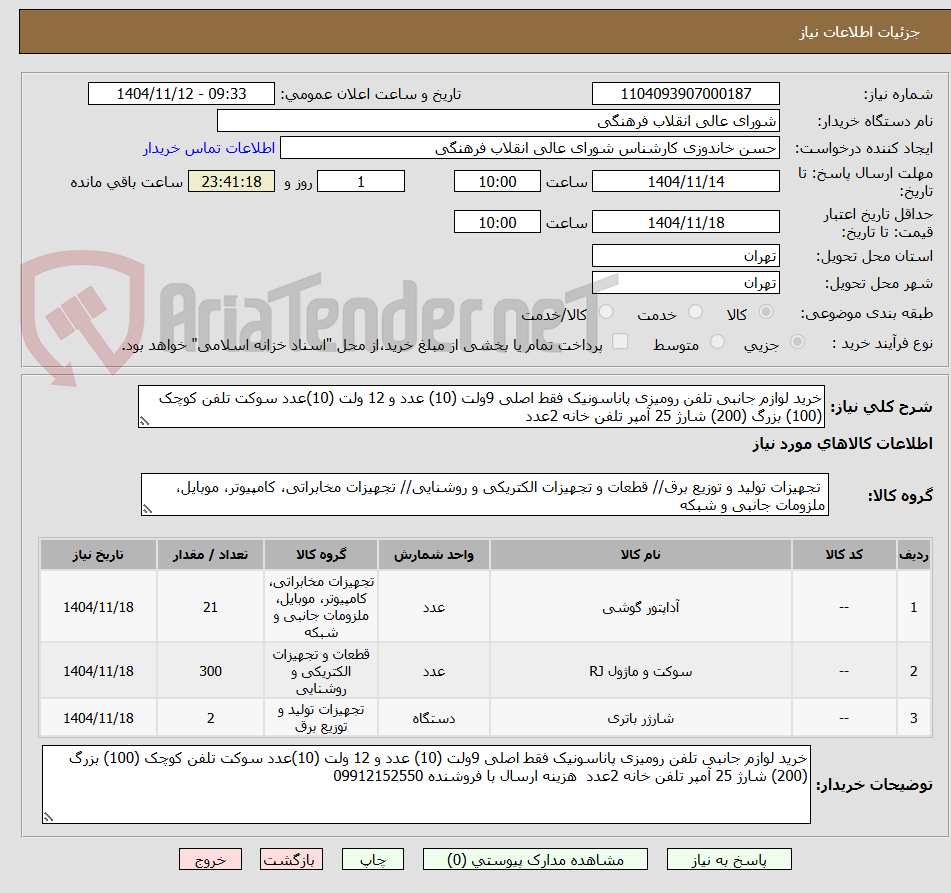Open اطلاعات تماس خریدار link
The width and height of the screenshot is (951, 893).
pos(209,148)
